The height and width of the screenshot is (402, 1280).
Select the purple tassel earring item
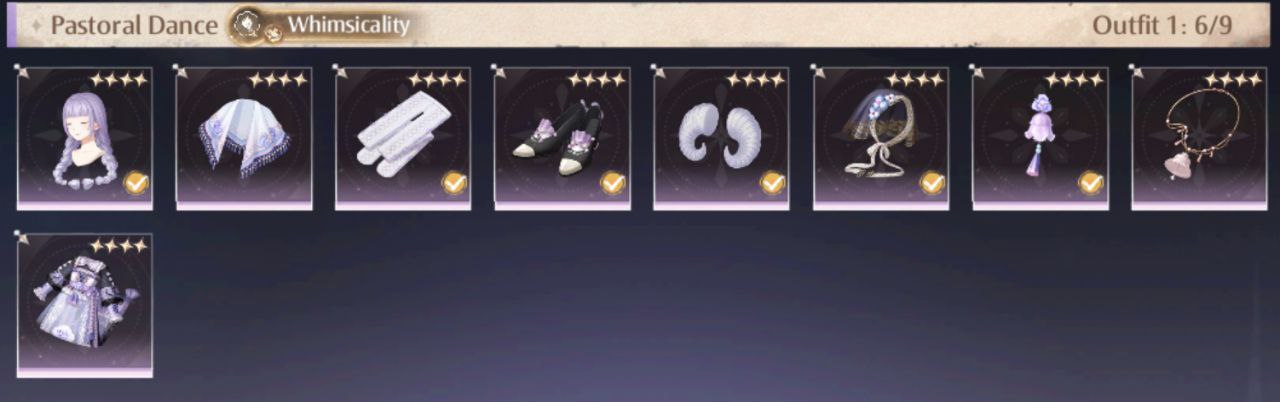click(1040, 138)
